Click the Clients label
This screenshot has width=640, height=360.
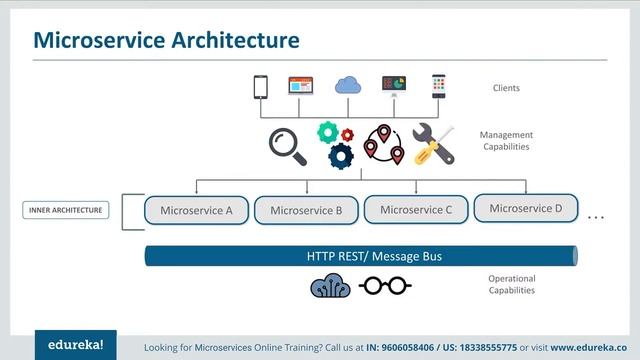pos(506,88)
